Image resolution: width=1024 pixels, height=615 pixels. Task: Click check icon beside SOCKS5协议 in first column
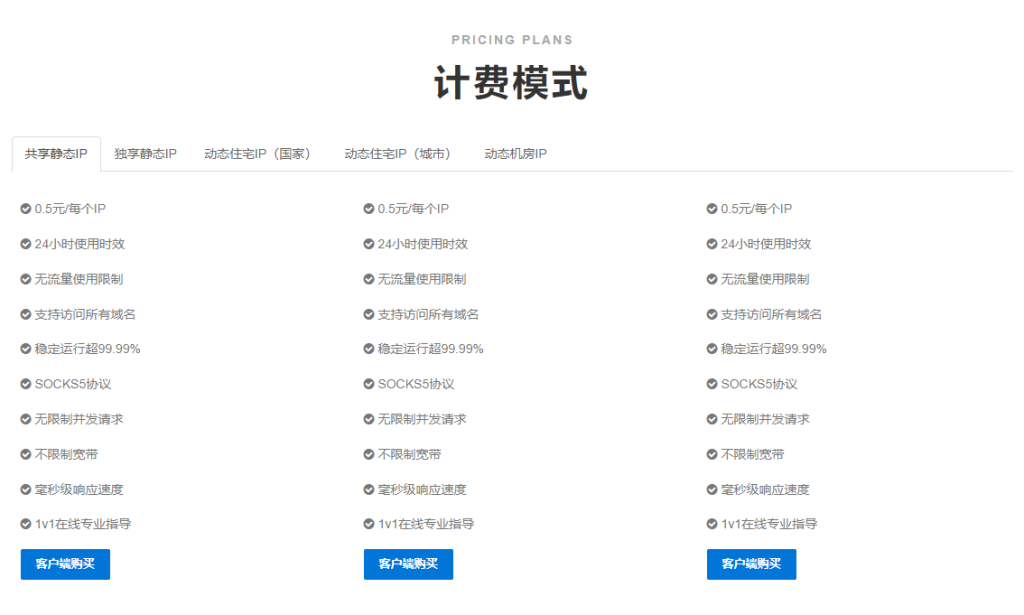[x=25, y=385]
